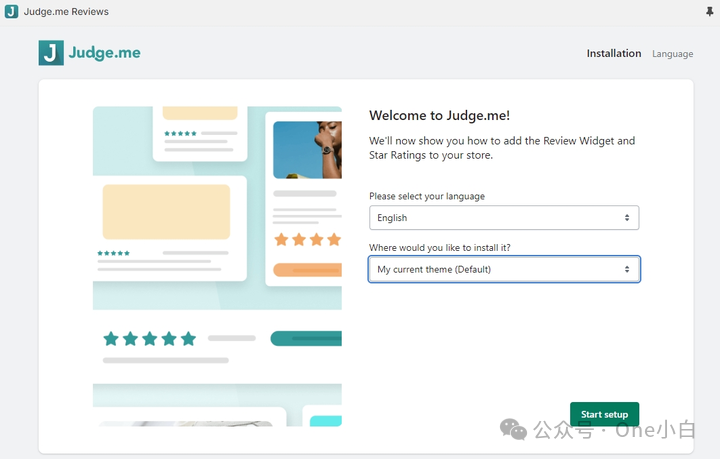
Task: Expand the "My current theme (Default)" dropdown
Action: (504, 270)
